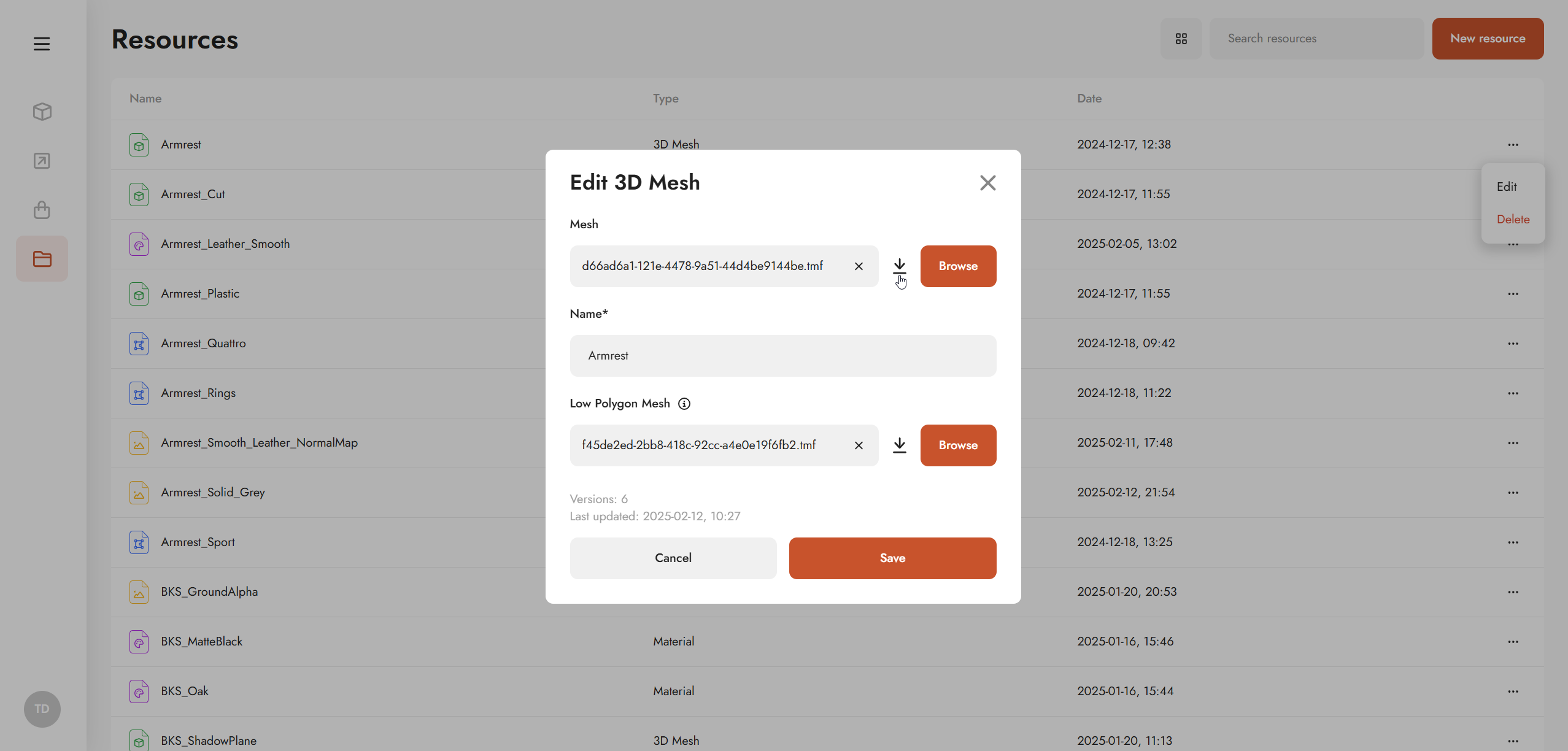Choose Edit from the context menu
Screen dimensions: 1568x751
[1506, 187]
